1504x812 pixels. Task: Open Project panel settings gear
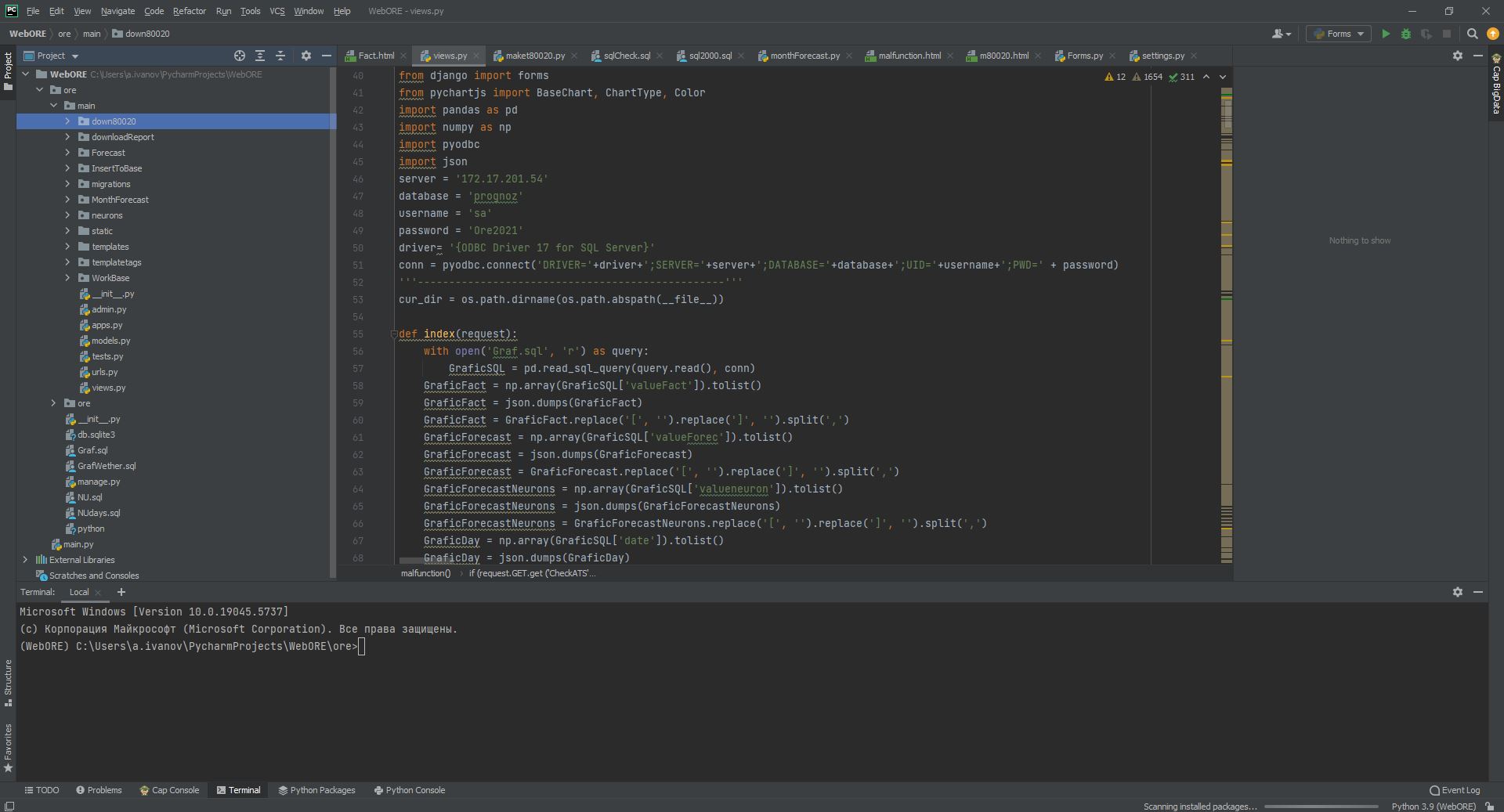click(x=306, y=56)
